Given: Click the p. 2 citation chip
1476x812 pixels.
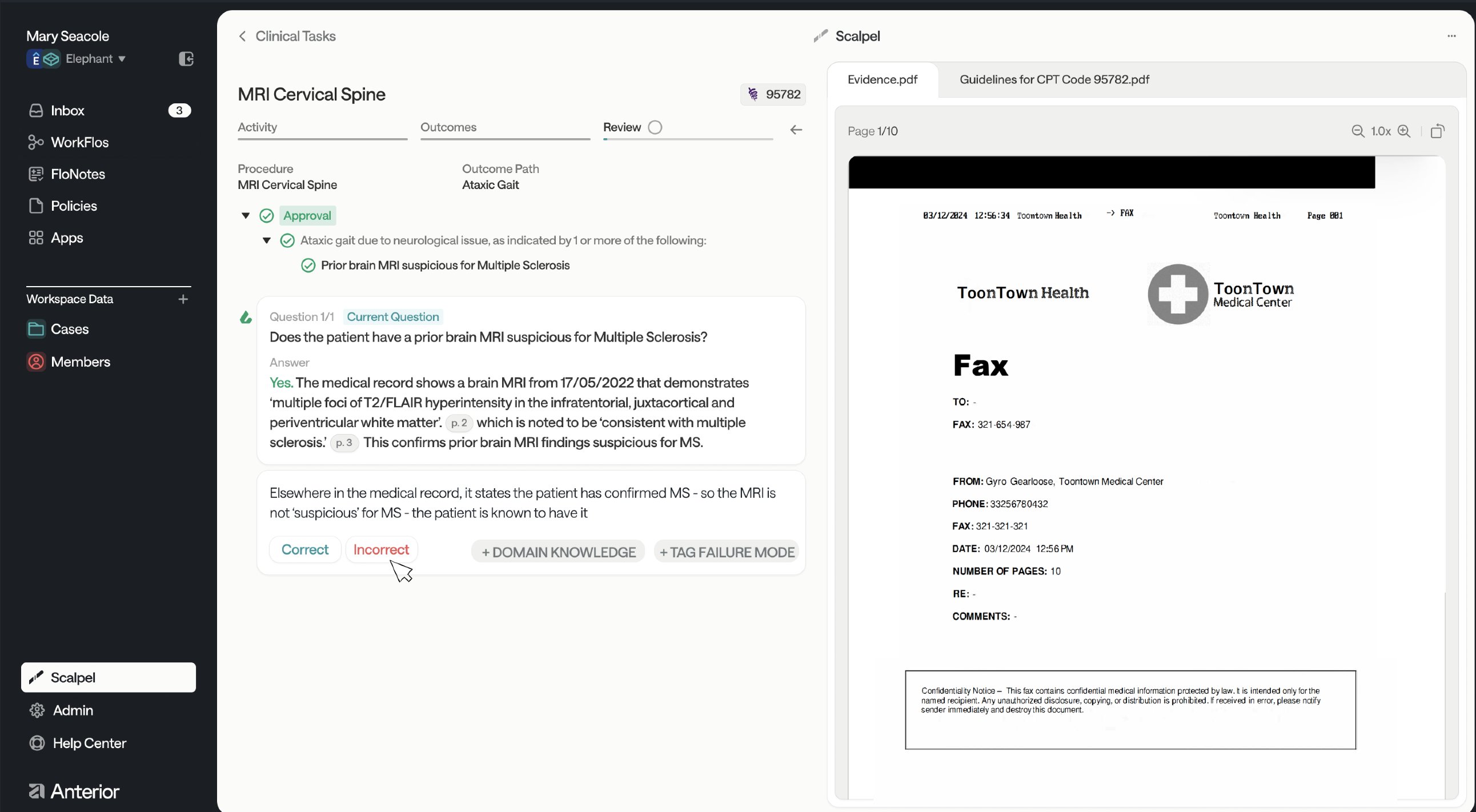Looking at the screenshot, I should click(x=459, y=423).
